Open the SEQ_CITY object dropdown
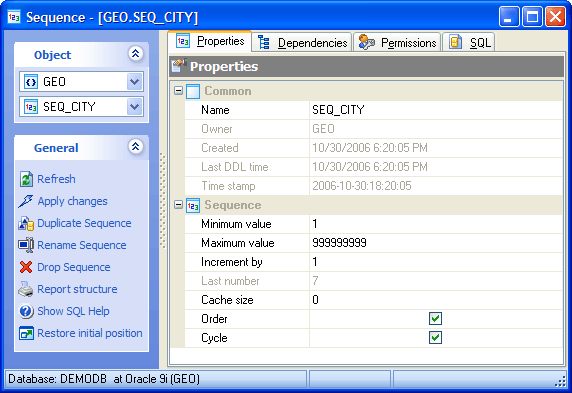 coord(135,107)
